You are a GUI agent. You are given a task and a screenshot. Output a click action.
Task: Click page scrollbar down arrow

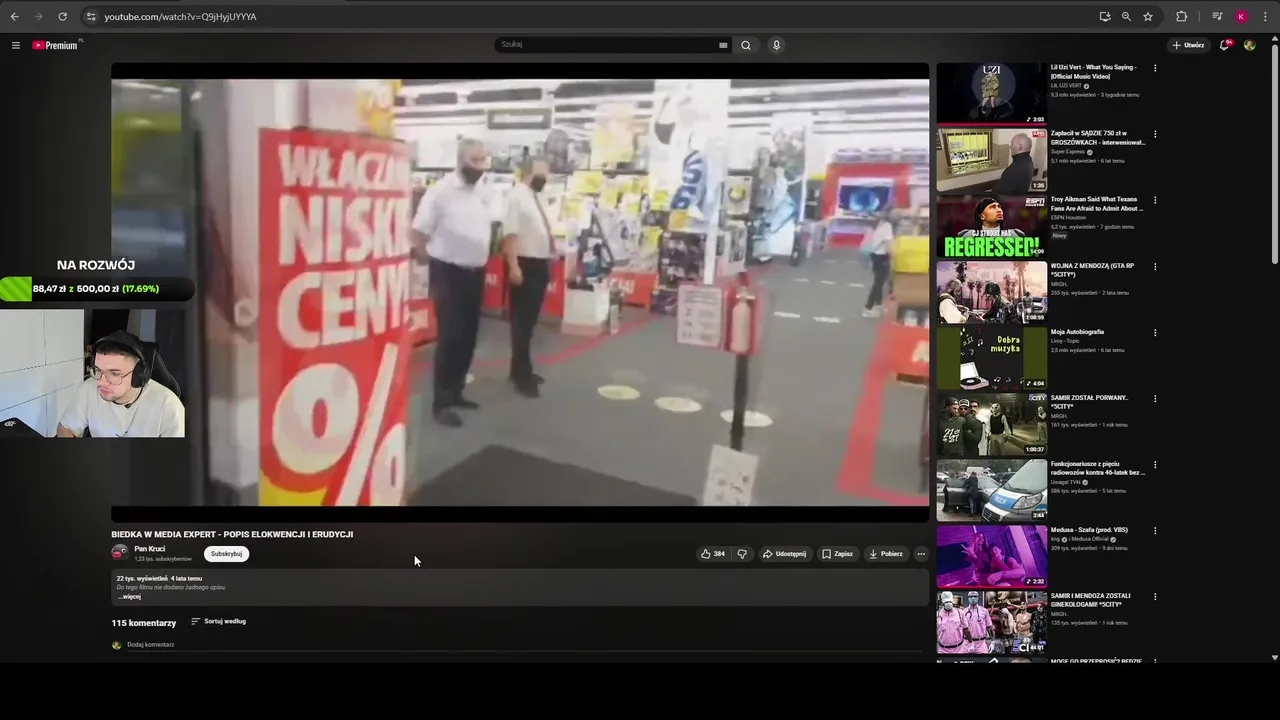(x=1274, y=657)
